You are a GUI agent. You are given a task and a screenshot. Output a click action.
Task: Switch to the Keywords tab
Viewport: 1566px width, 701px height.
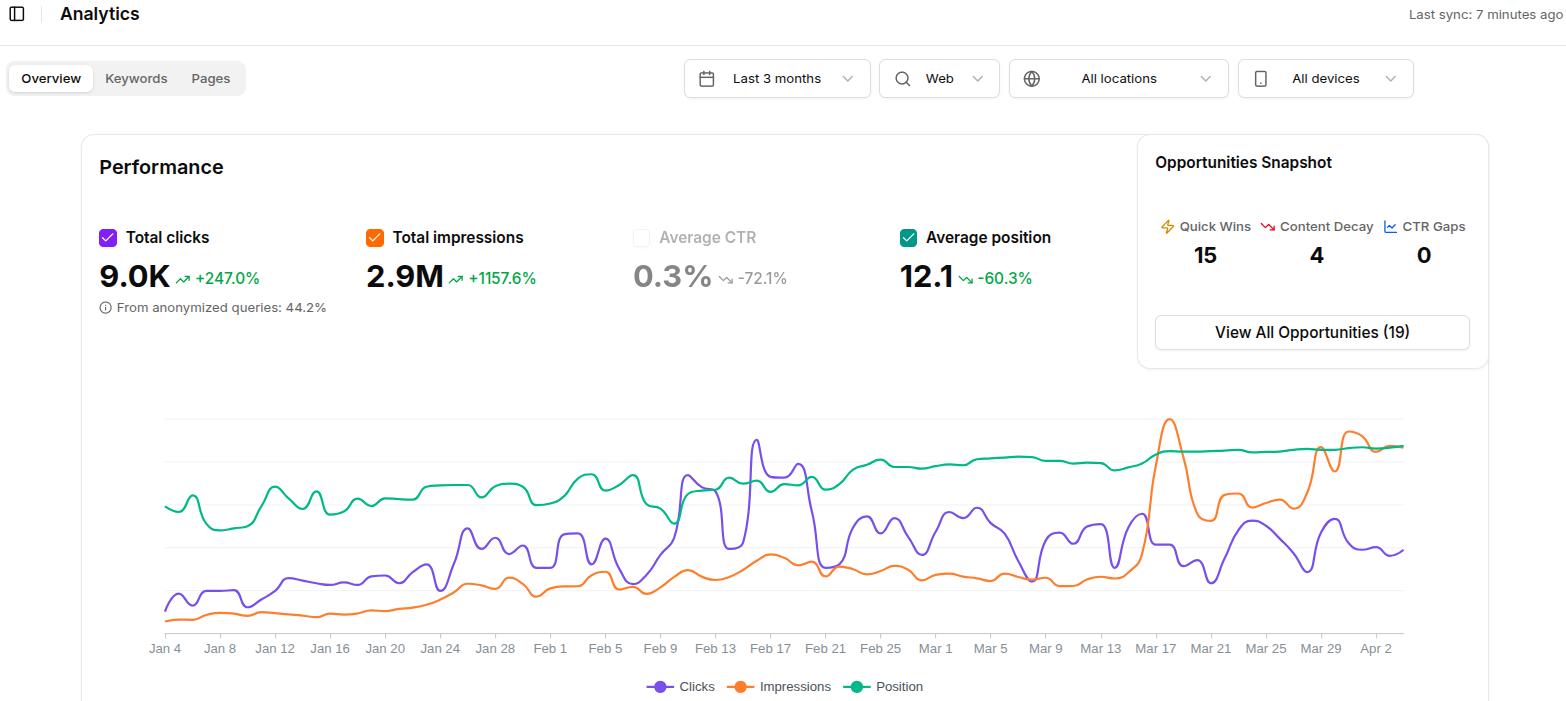click(136, 78)
